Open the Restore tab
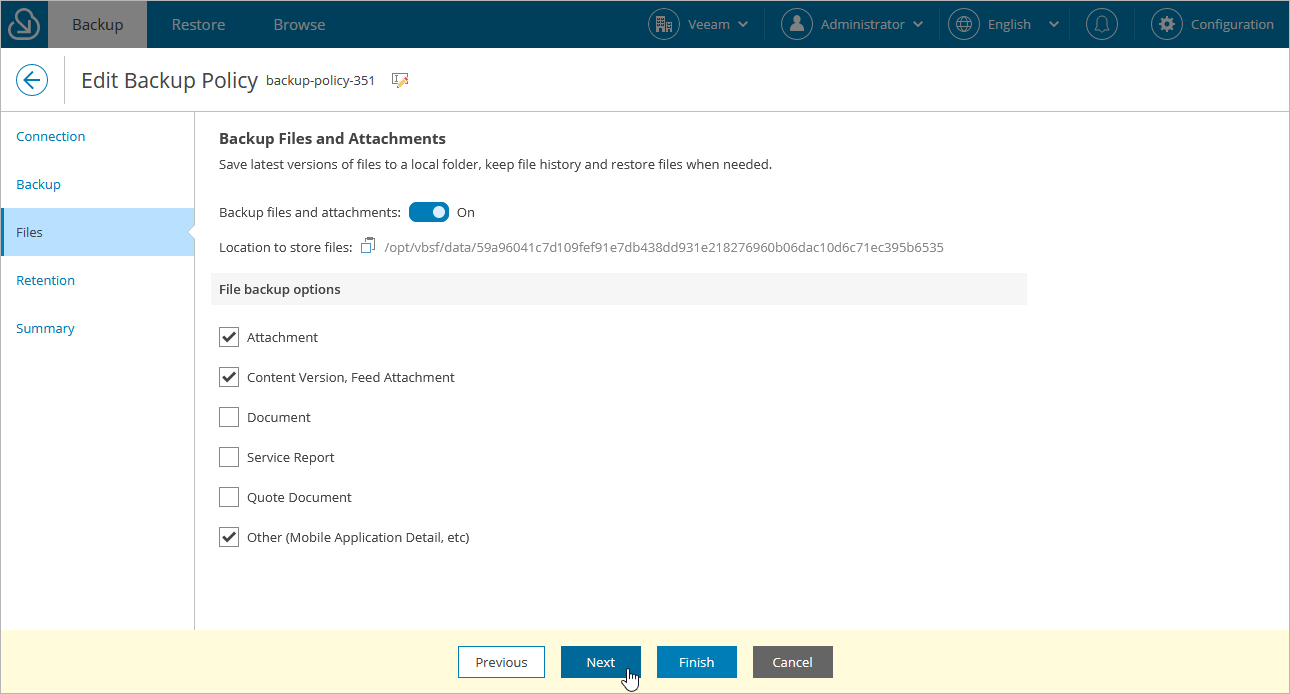Image resolution: width=1290 pixels, height=694 pixels. coord(198,24)
